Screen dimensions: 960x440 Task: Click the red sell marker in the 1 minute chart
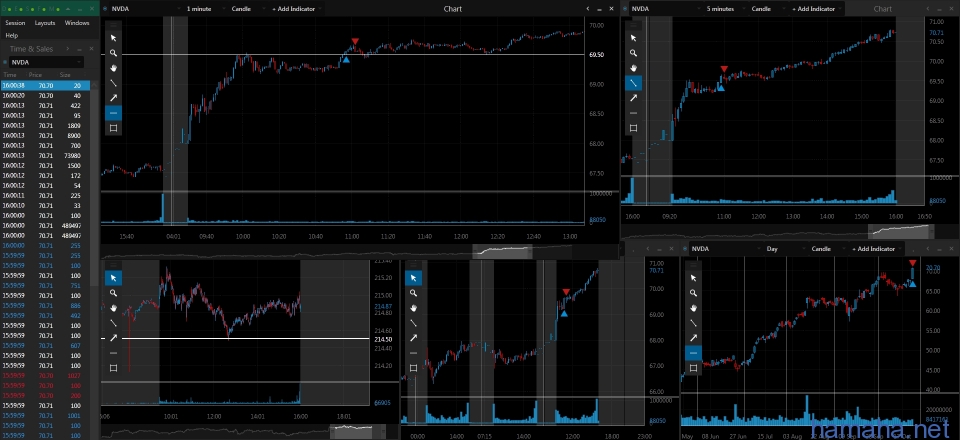point(354,42)
